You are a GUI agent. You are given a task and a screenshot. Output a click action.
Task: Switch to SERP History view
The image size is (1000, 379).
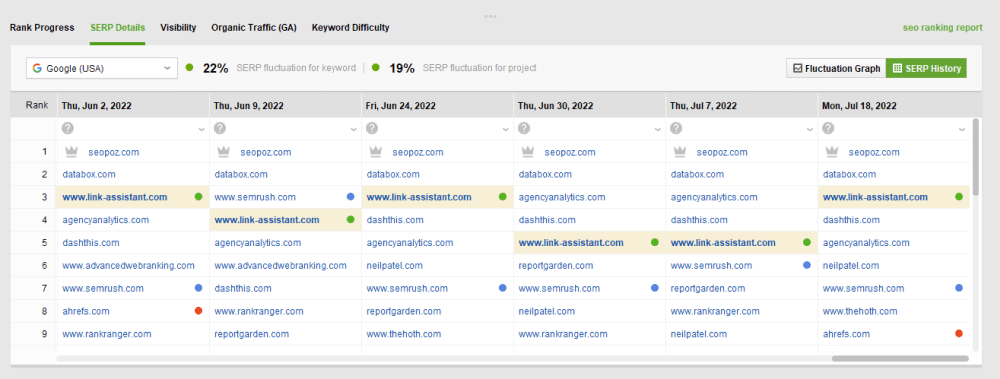[926, 68]
